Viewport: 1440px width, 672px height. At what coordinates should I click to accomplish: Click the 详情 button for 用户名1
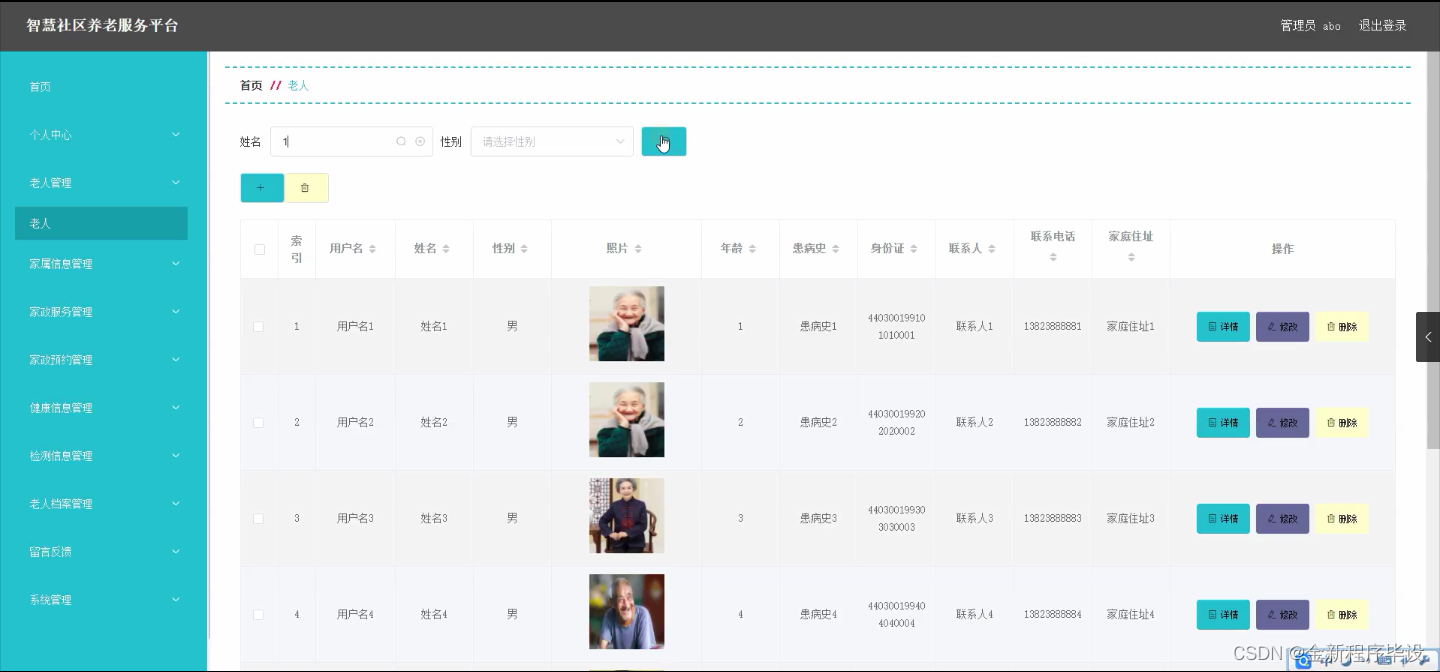1222,326
